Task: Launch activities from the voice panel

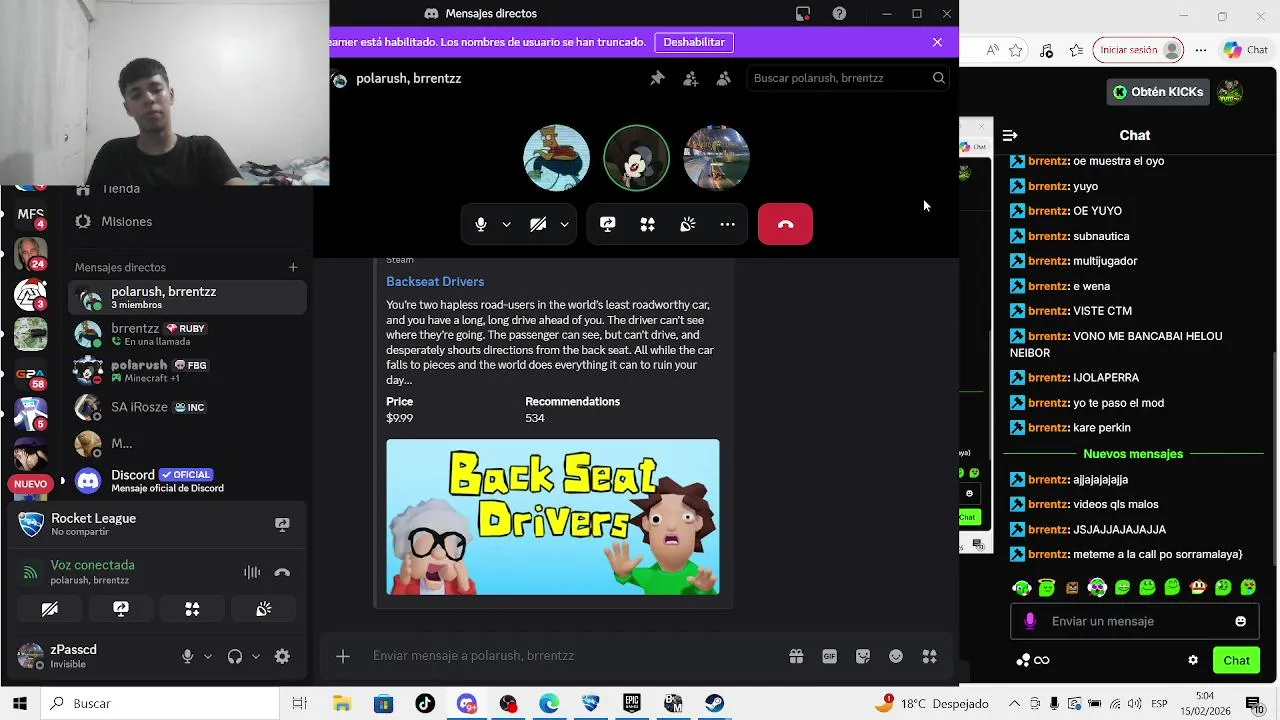Action: (x=192, y=608)
